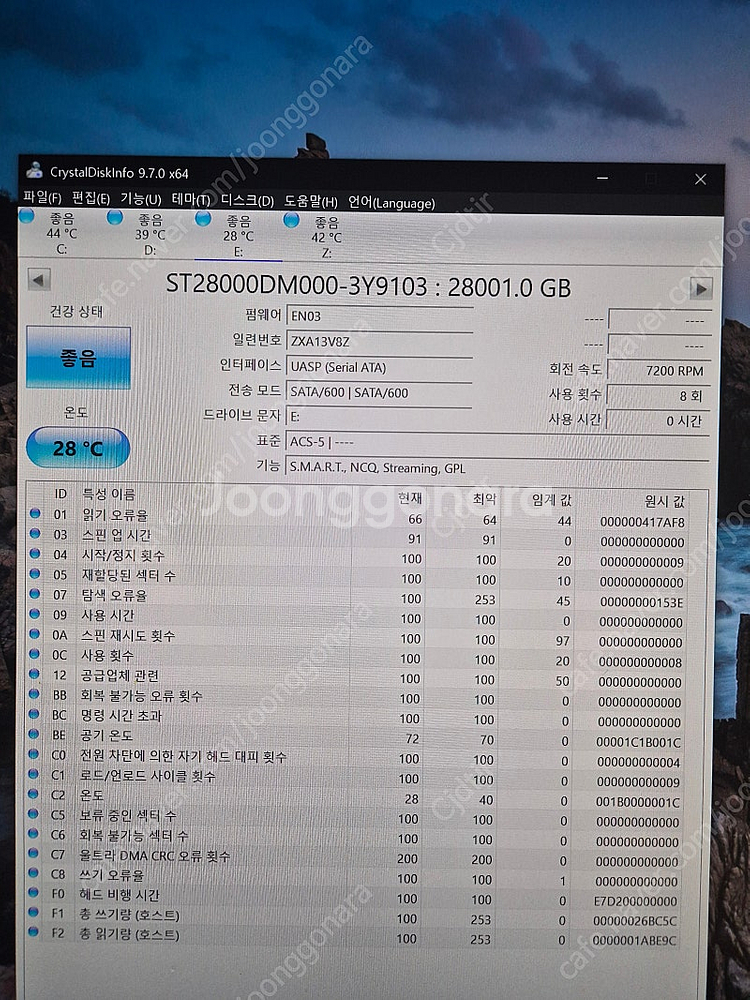
Task: Click the disk title ST28000DM000-3Y9103
Action: (296, 284)
